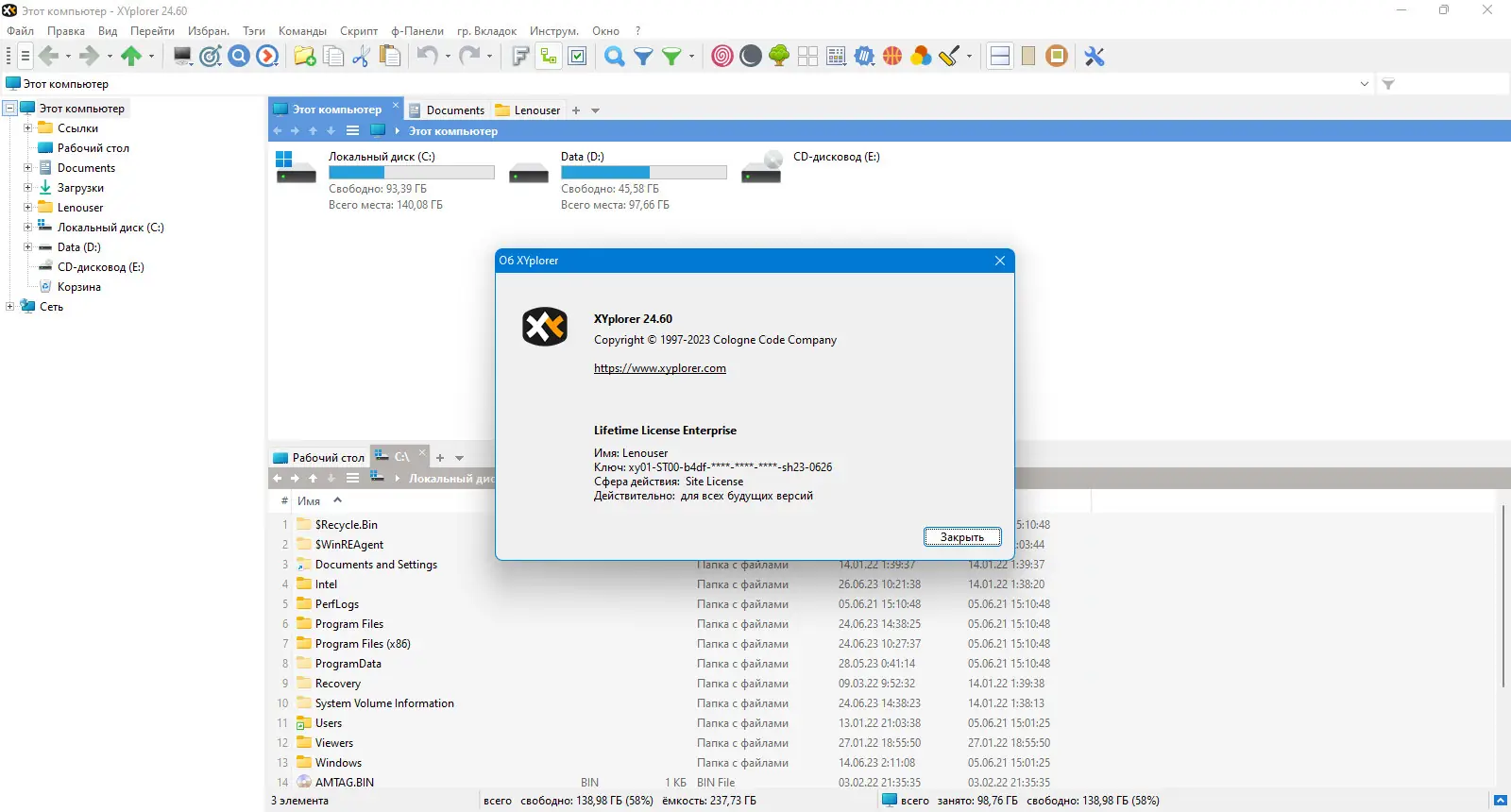Click the toolbar hamburger menu button
The height and width of the screenshot is (812, 1511).
pyautogui.click(x=25, y=57)
